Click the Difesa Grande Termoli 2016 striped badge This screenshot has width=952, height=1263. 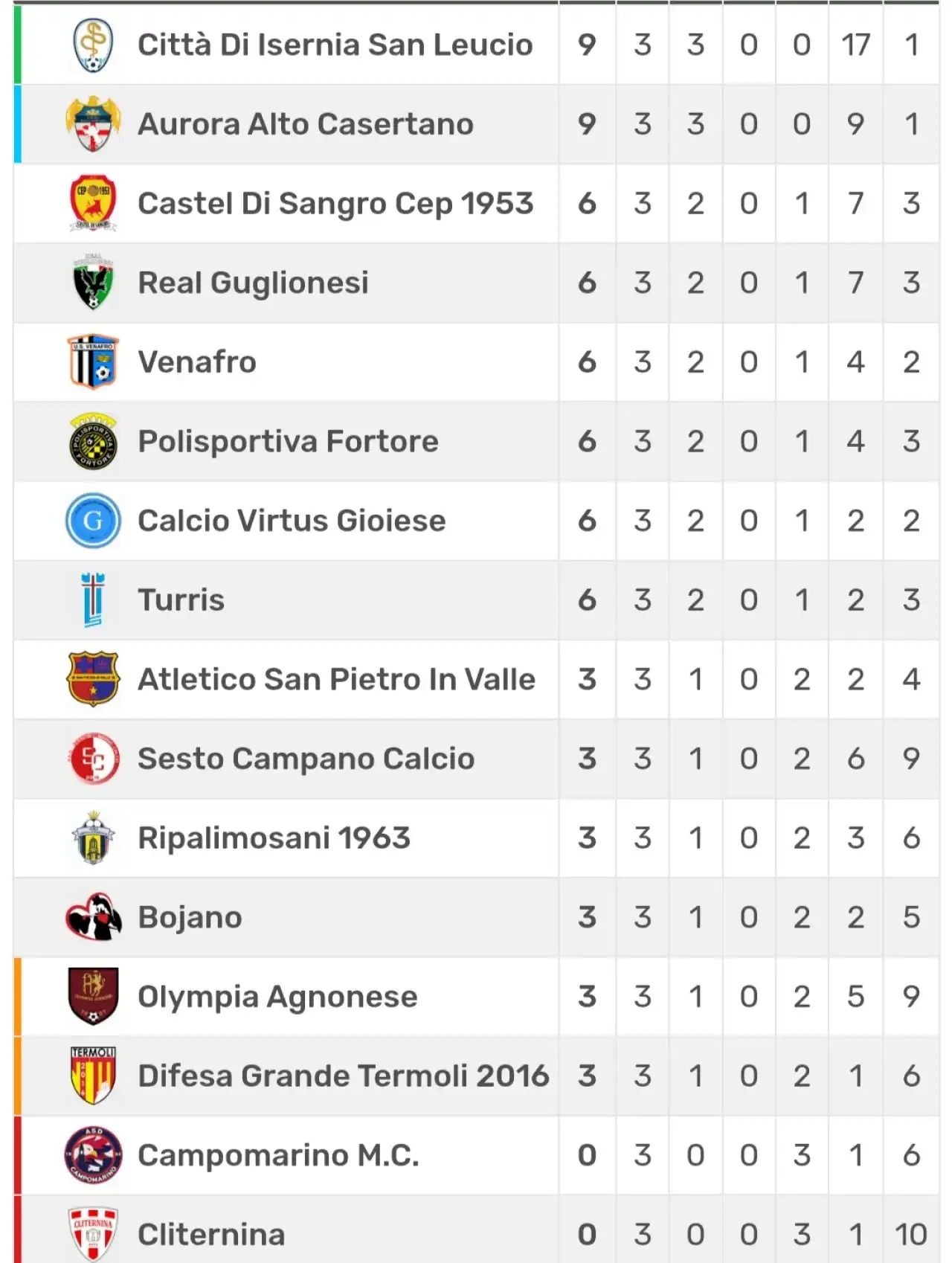(x=93, y=1076)
